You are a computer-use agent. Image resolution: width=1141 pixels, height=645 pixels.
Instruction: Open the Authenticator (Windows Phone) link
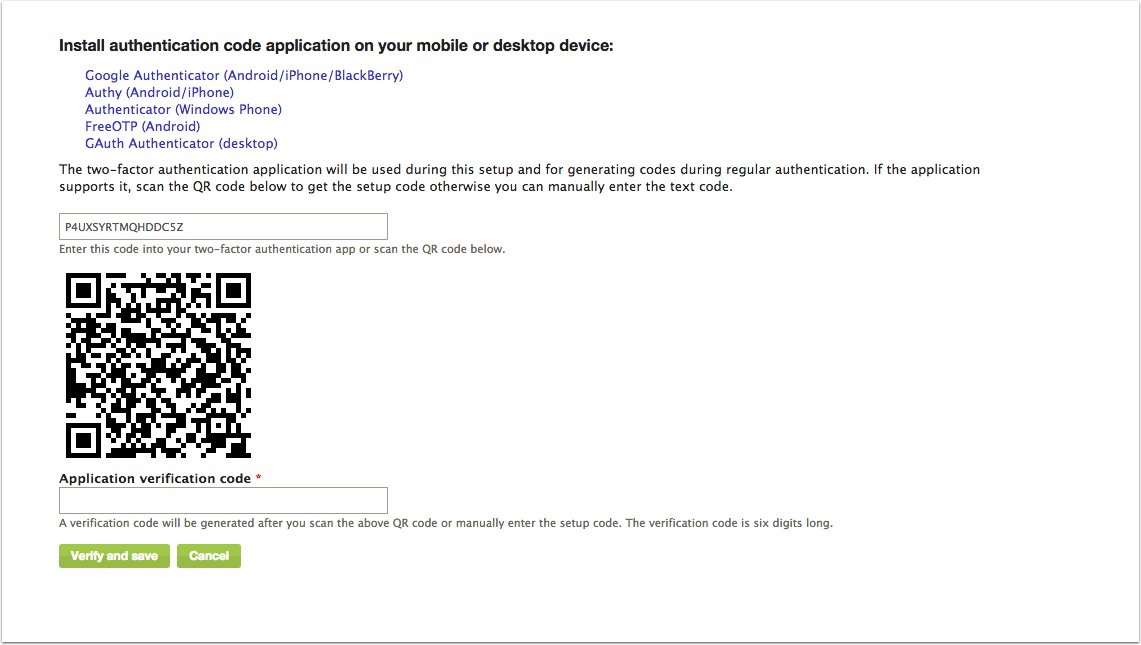pos(183,109)
